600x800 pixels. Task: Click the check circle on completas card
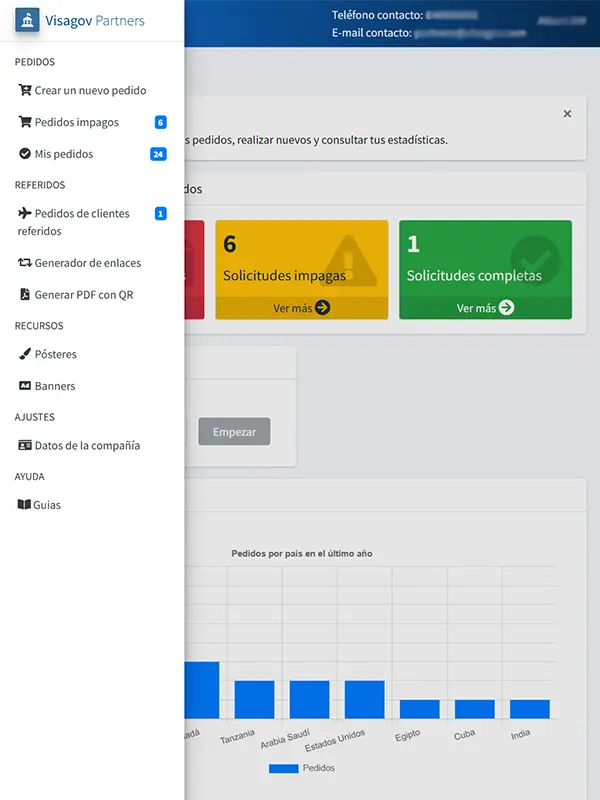[535, 260]
